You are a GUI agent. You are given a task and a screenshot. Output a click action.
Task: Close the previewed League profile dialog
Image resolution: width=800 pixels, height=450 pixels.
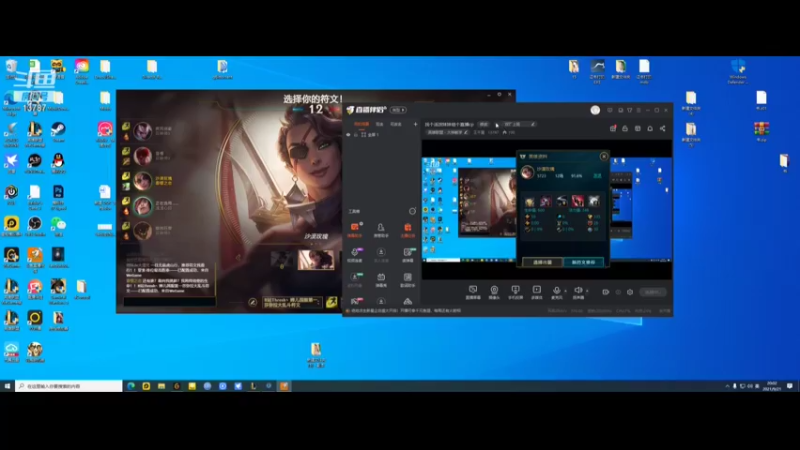click(x=604, y=156)
